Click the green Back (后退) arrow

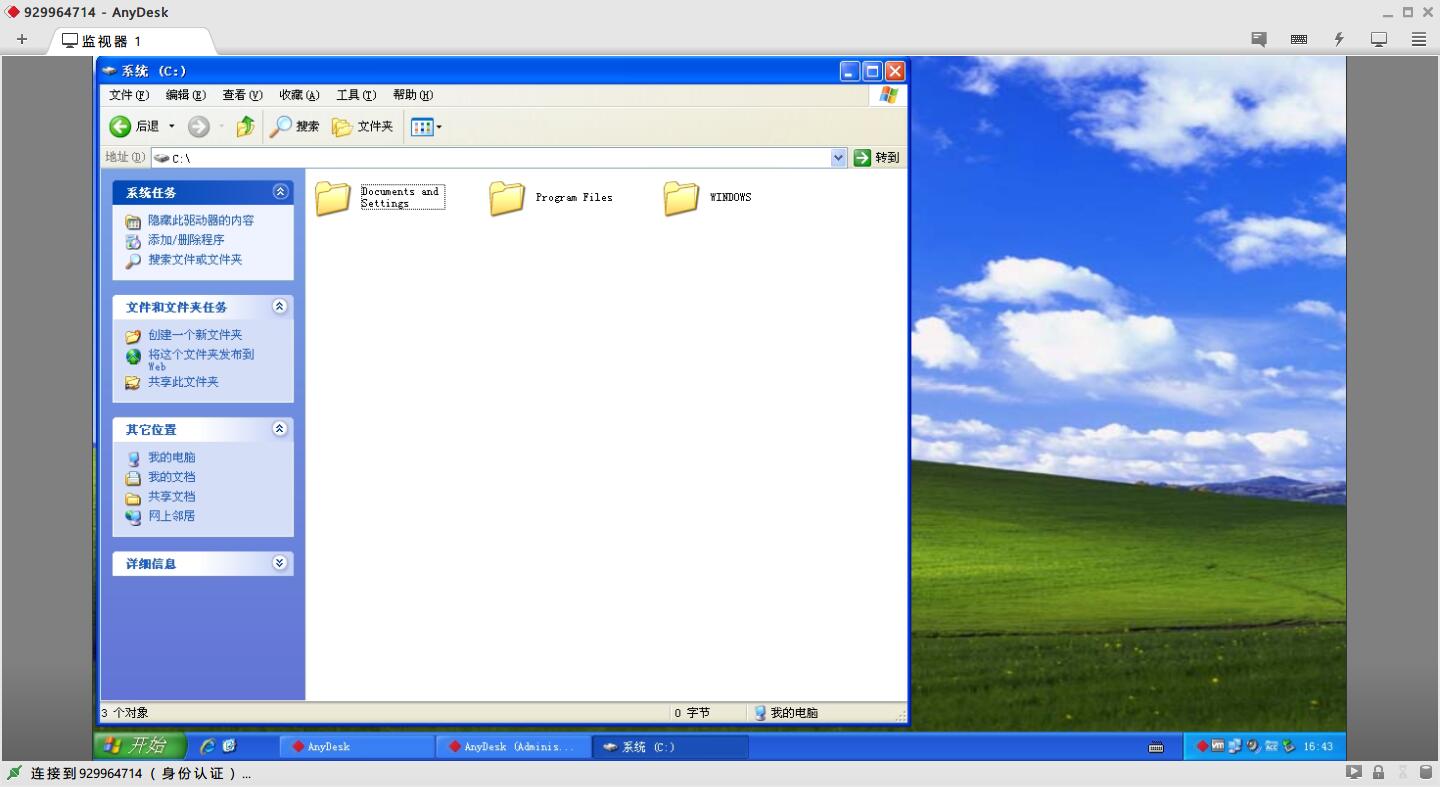[x=120, y=126]
